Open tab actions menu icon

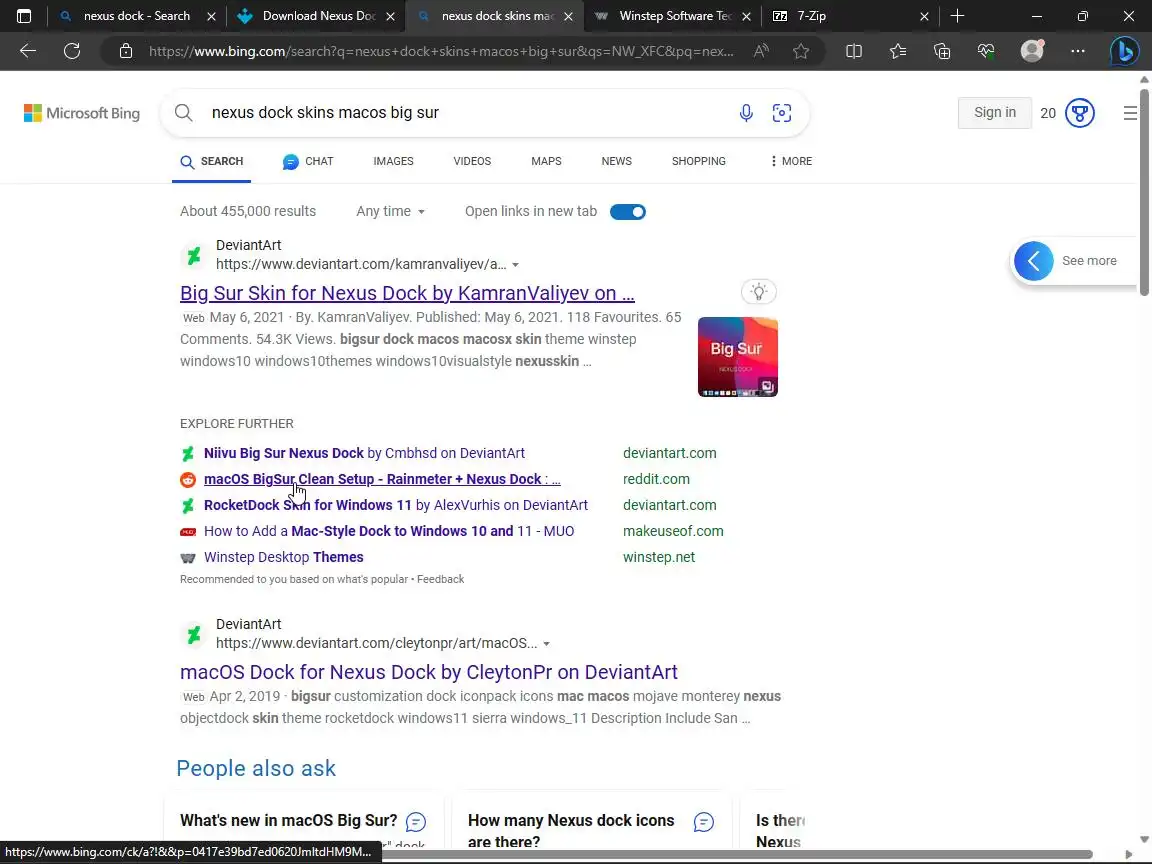tap(24, 15)
